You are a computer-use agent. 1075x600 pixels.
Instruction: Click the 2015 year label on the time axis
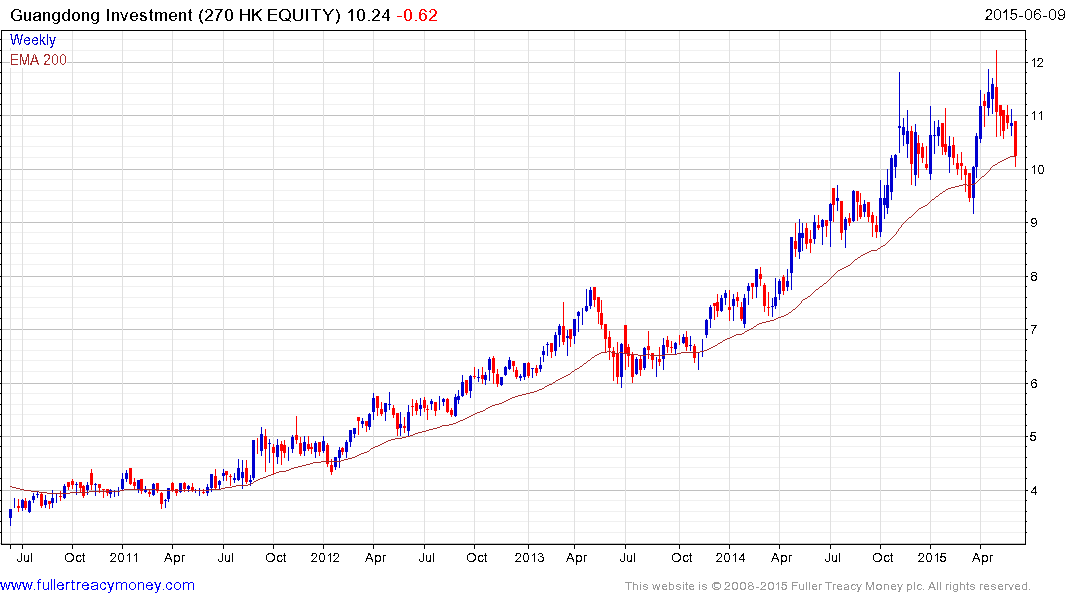click(932, 557)
